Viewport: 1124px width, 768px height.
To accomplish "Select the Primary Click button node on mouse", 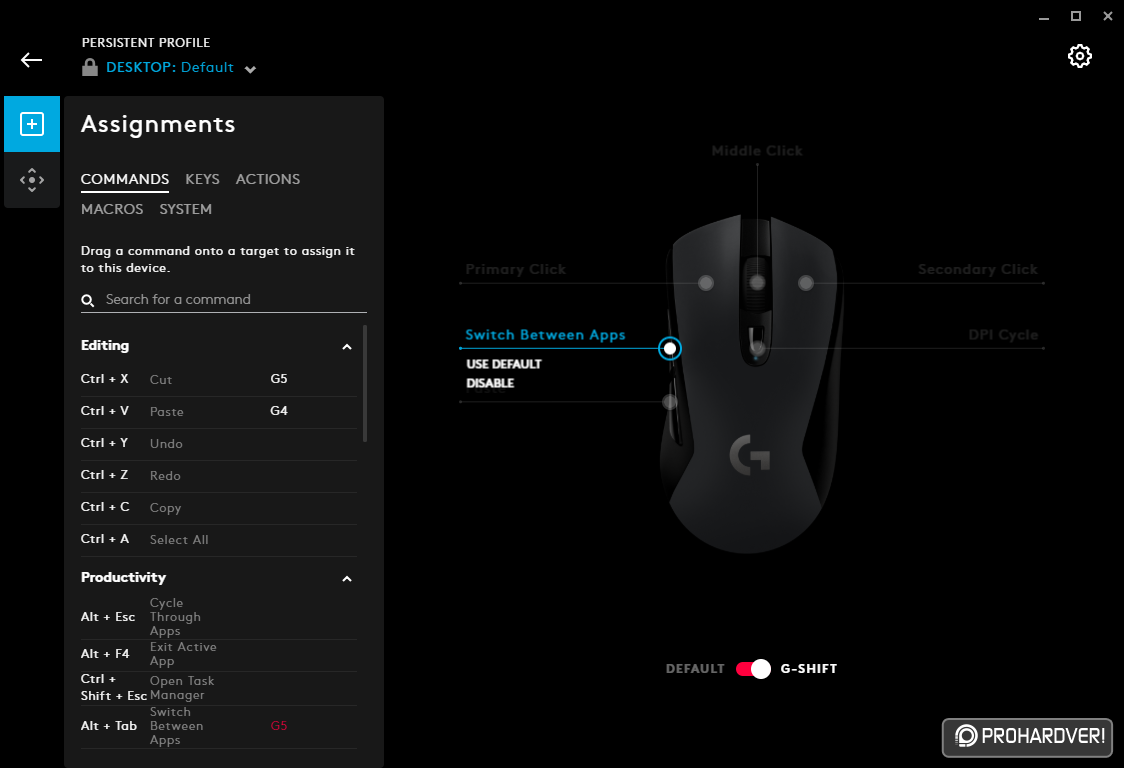I will [x=706, y=283].
